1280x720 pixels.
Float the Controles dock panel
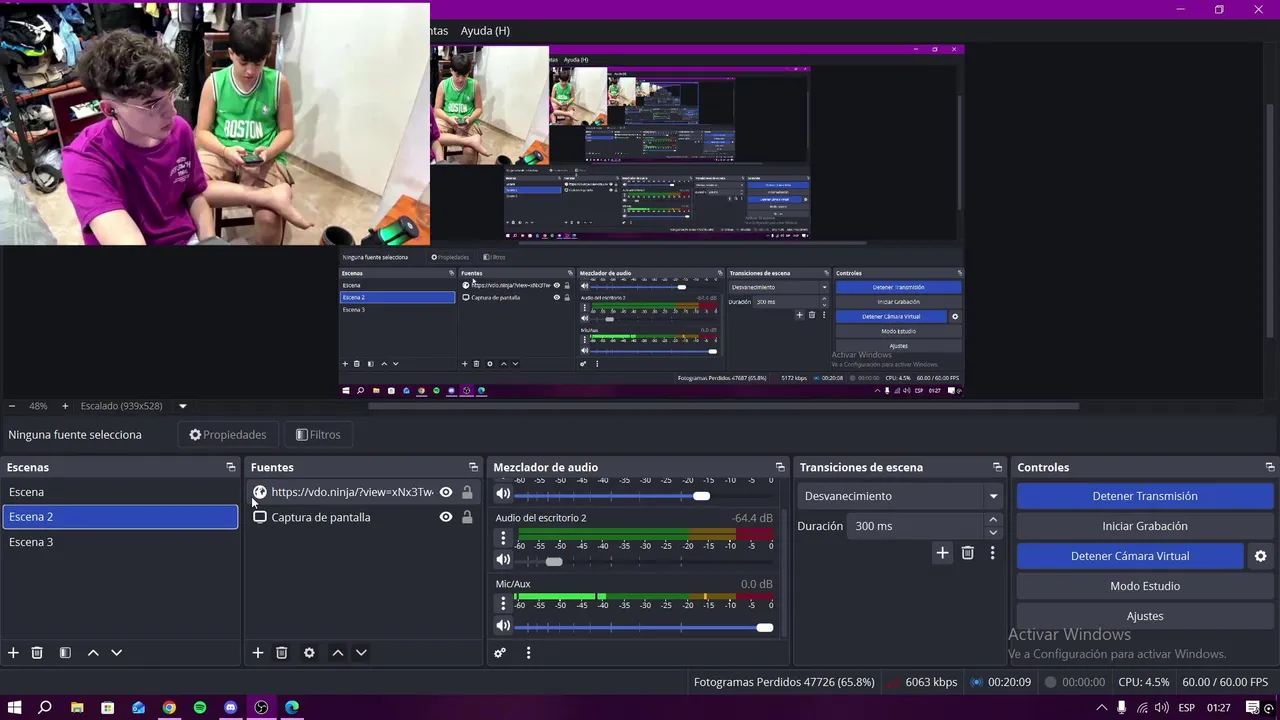pyautogui.click(x=1270, y=467)
